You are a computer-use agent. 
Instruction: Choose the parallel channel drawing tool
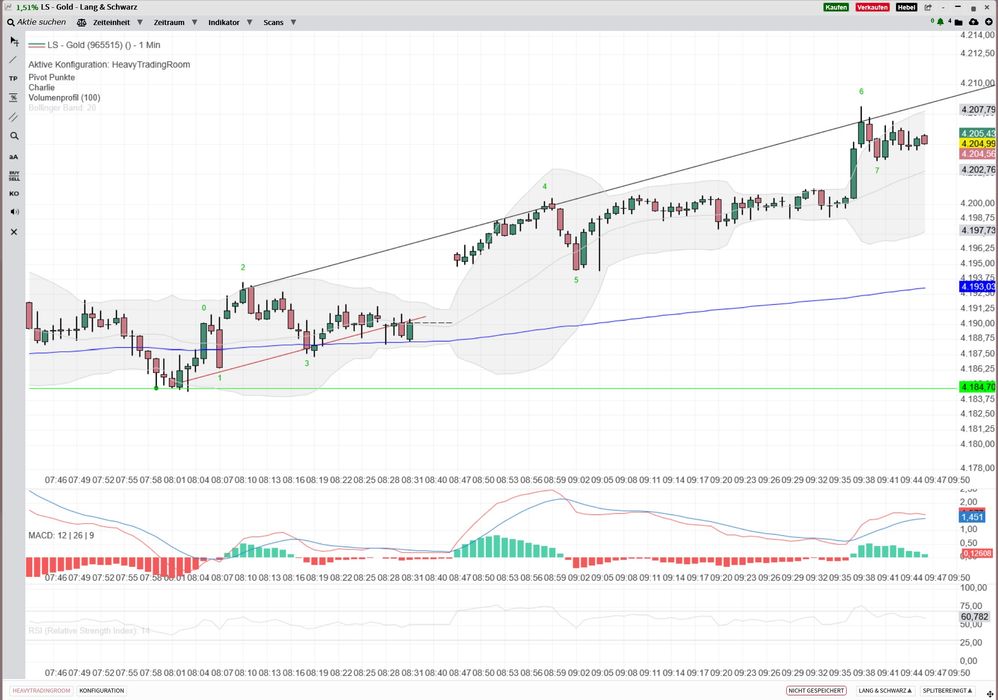click(13, 117)
